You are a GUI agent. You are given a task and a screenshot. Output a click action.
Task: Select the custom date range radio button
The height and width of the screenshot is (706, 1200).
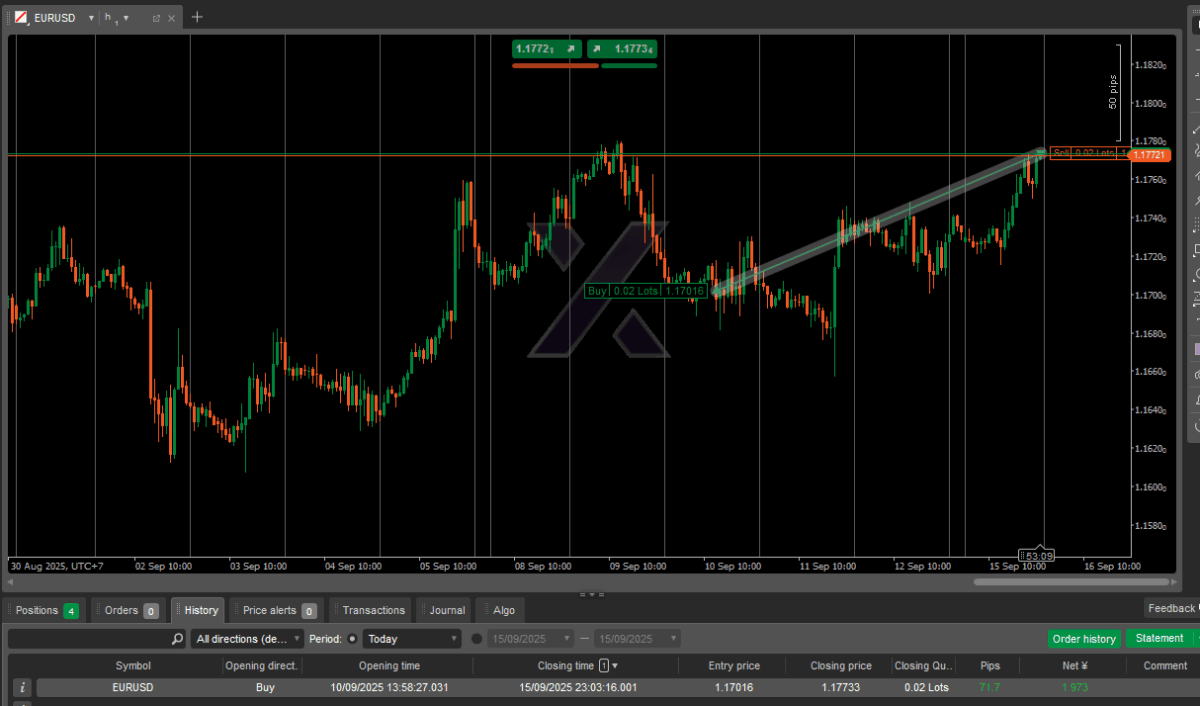click(x=476, y=638)
